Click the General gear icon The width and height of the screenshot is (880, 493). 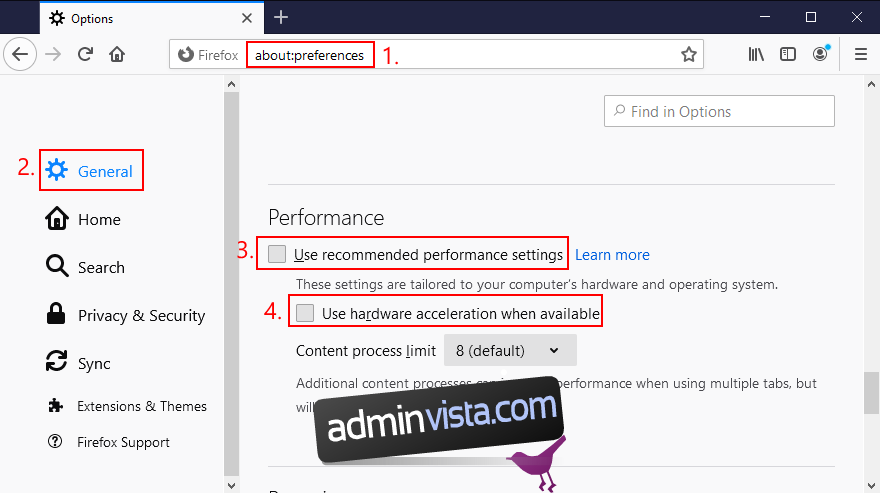click(x=57, y=170)
